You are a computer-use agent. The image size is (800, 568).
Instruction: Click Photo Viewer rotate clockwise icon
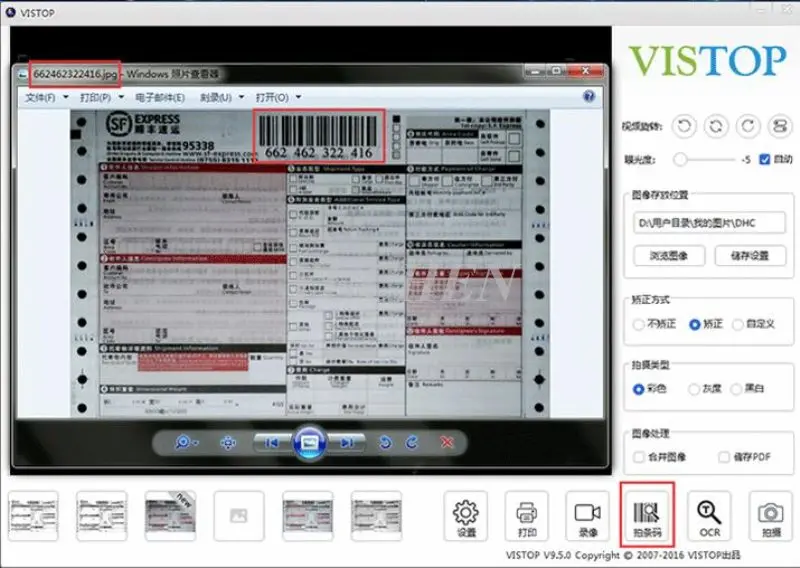[x=412, y=442]
